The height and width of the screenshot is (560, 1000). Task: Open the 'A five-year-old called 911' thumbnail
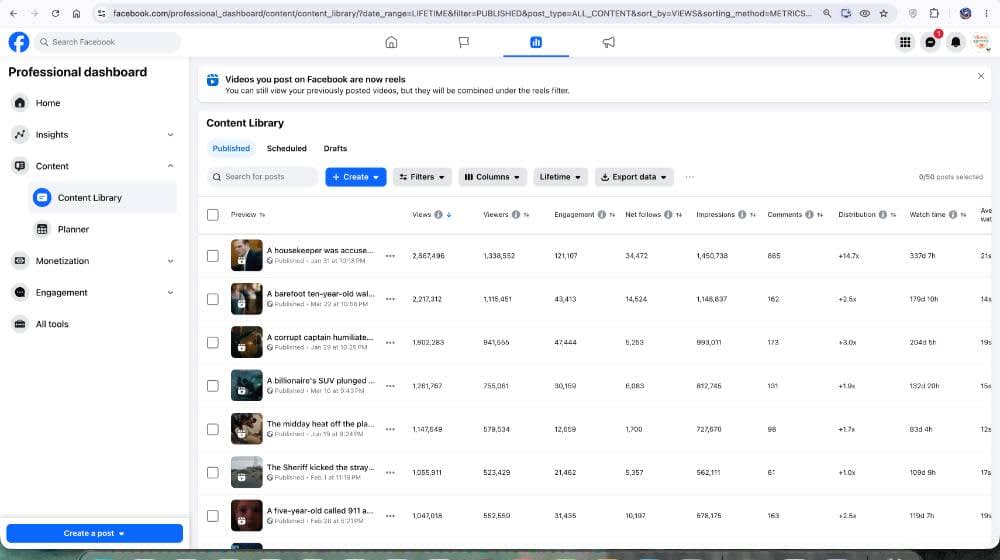246,515
